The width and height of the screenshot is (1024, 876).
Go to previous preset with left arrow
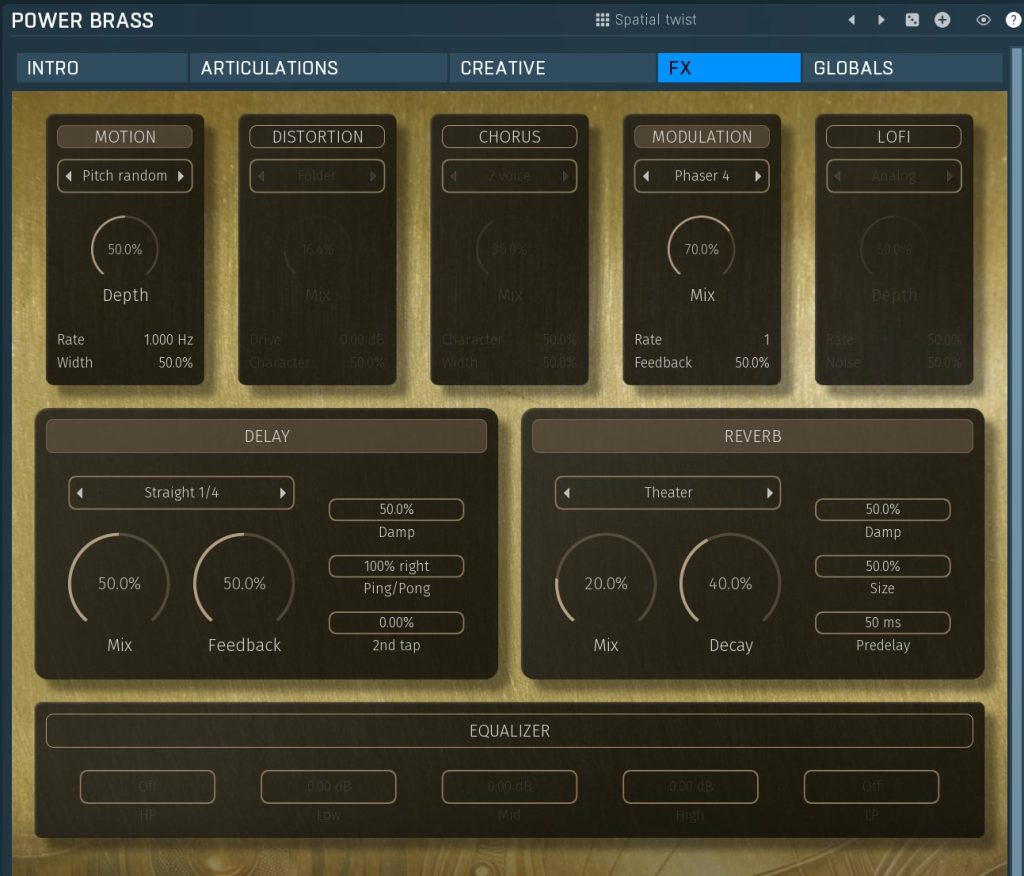[x=852, y=20]
